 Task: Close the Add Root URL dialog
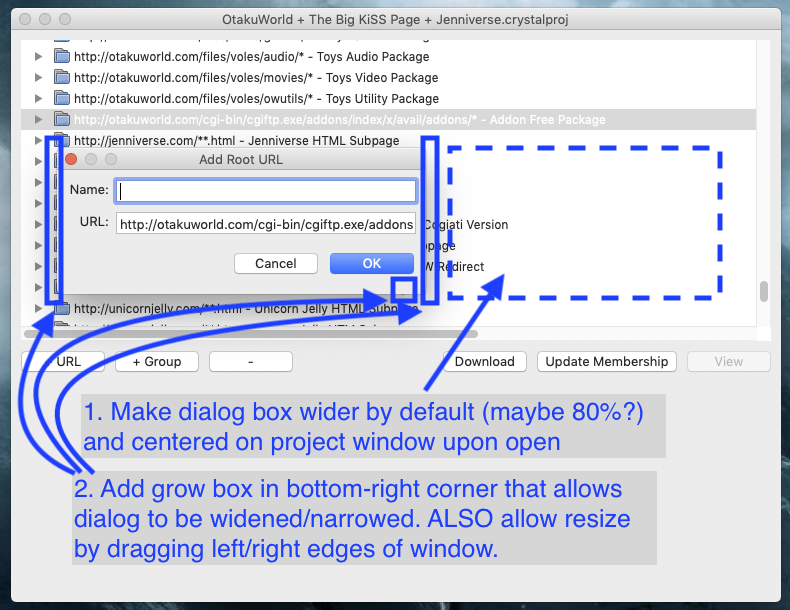pos(72,159)
